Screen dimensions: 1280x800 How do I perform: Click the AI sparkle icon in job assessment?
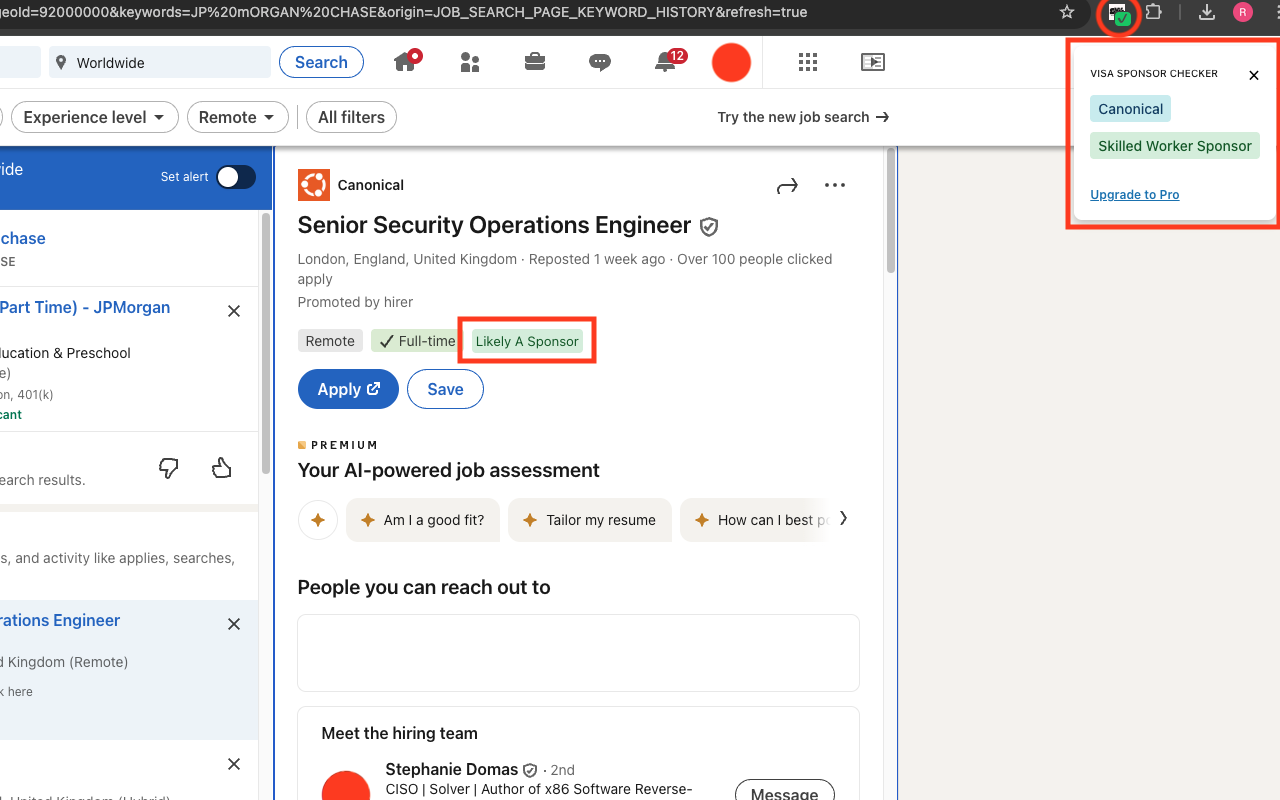[x=318, y=520]
